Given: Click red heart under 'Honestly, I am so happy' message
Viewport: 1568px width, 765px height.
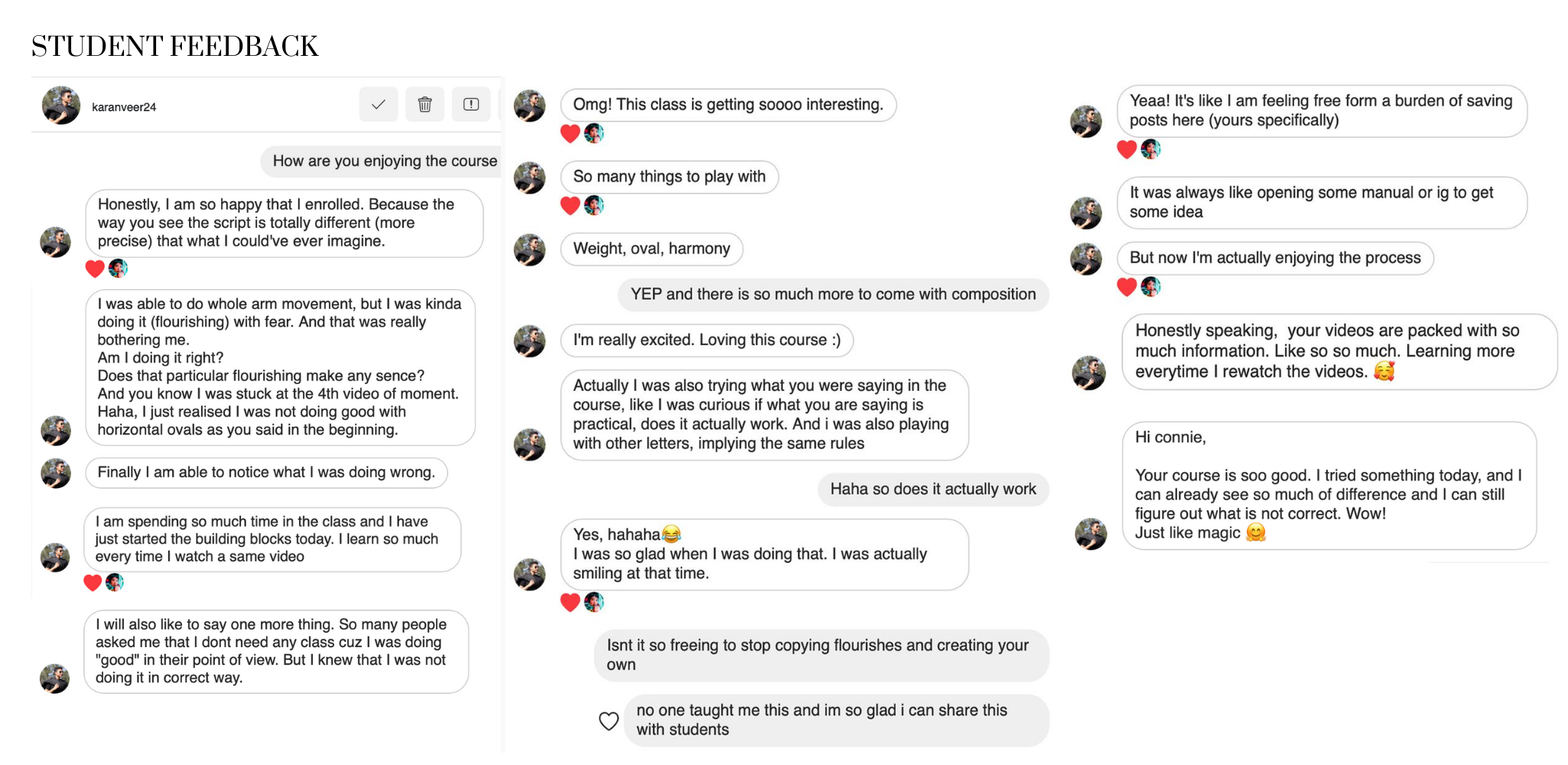Looking at the screenshot, I should coord(95,269).
